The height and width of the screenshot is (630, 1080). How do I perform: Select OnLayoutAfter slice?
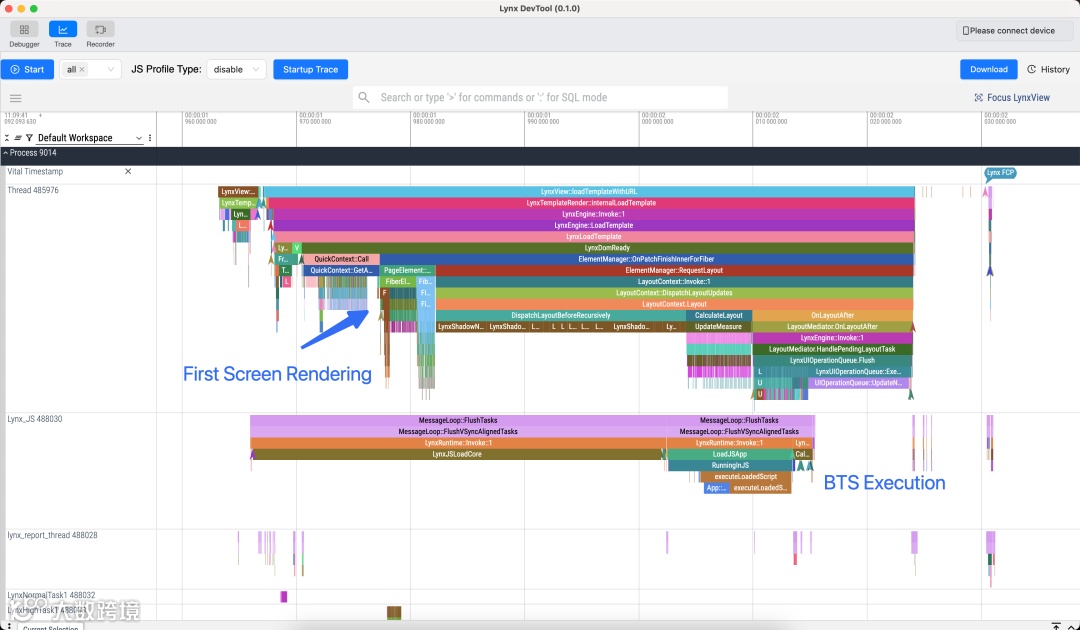[x=832, y=315]
